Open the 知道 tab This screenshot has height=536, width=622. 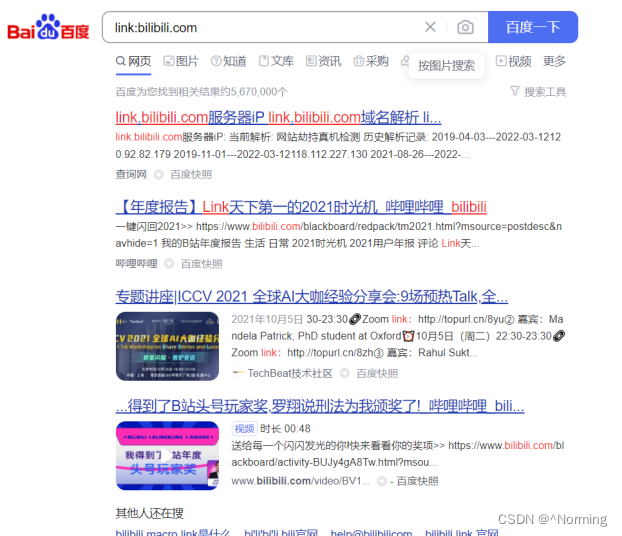click(x=228, y=61)
